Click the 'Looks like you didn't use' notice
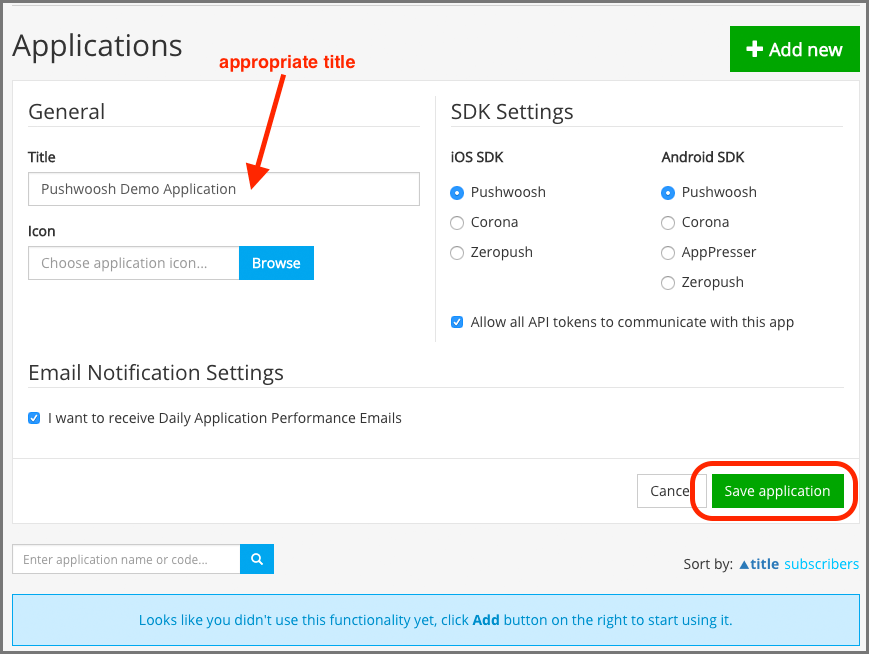Viewport: 869px width, 654px height. tap(436, 620)
